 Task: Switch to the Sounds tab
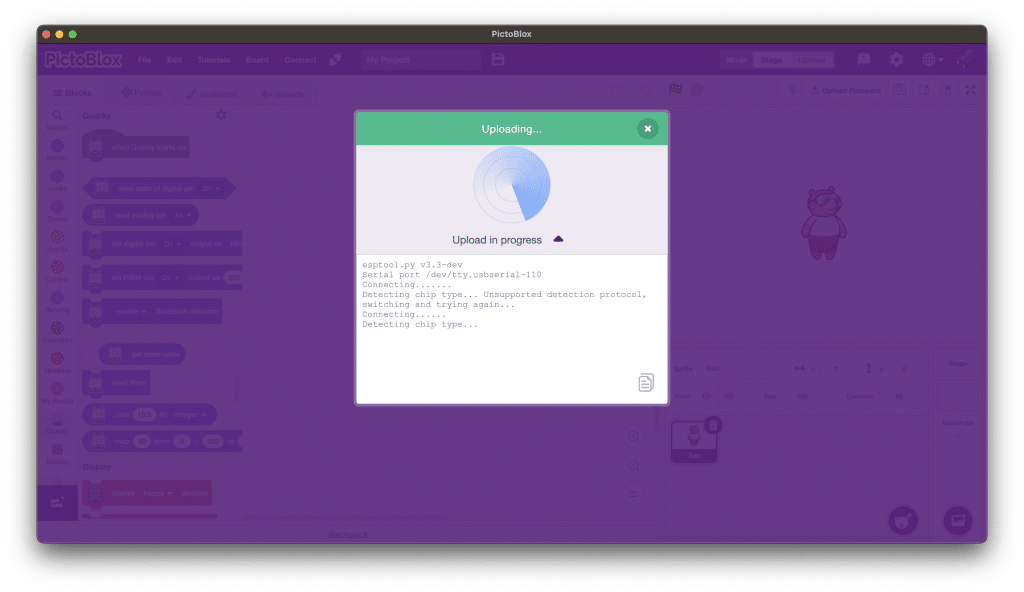282,93
